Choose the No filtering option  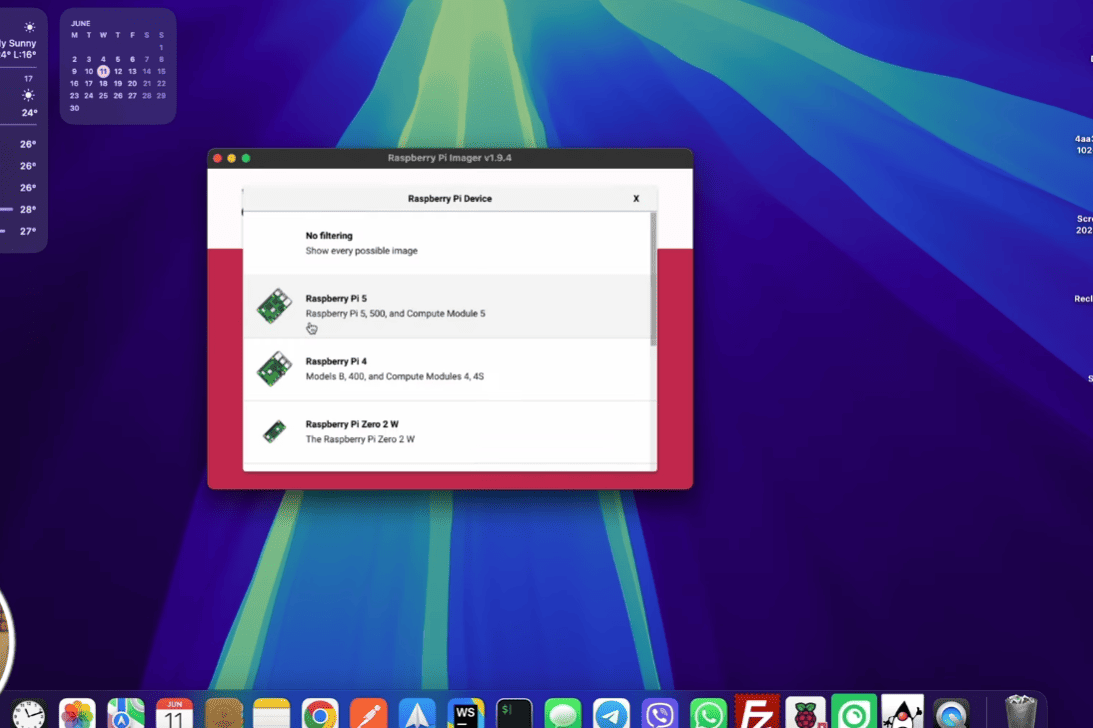(x=447, y=243)
